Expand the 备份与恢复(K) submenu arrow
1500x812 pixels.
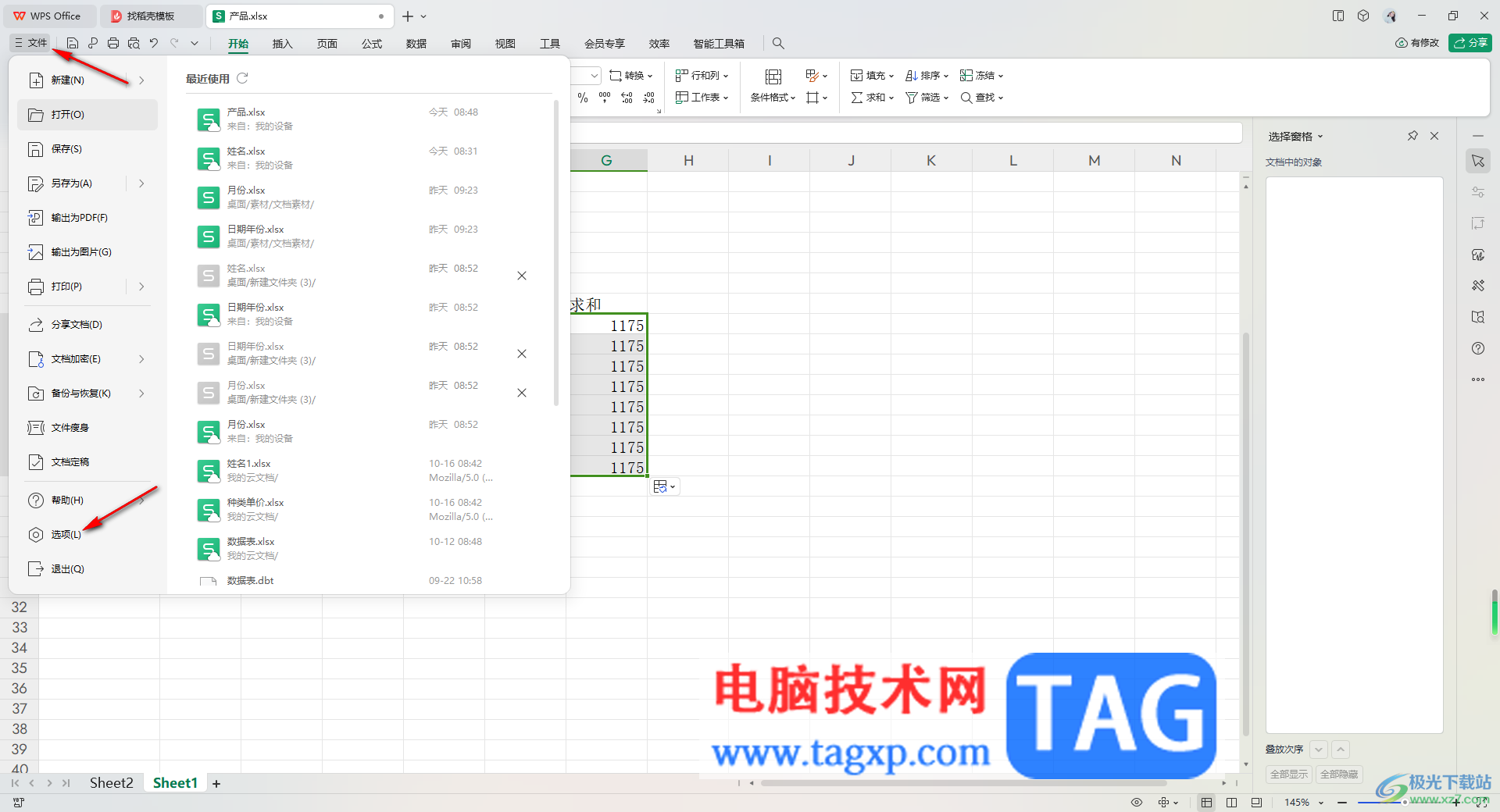pyautogui.click(x=141, y=394)
